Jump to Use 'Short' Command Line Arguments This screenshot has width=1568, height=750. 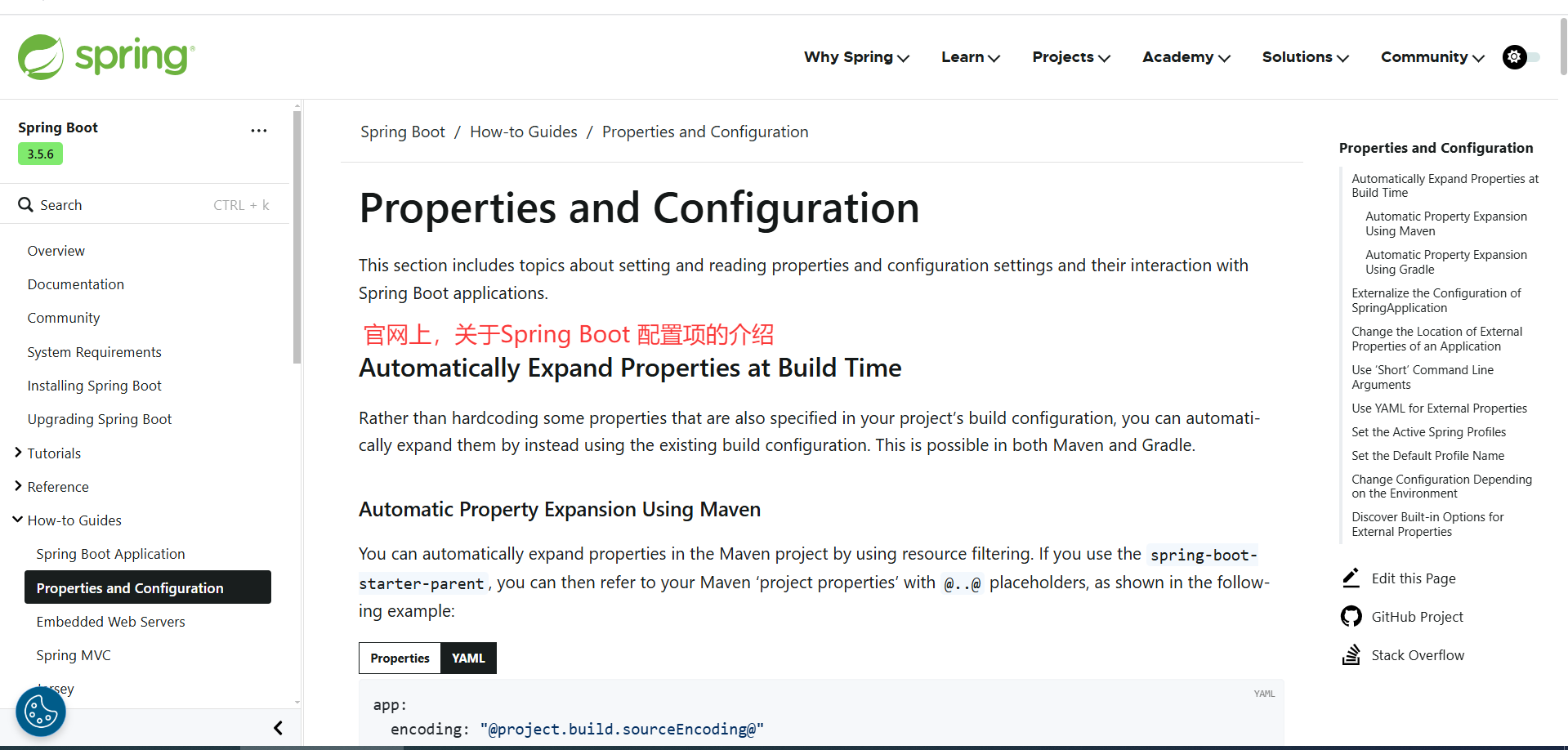1423,377
